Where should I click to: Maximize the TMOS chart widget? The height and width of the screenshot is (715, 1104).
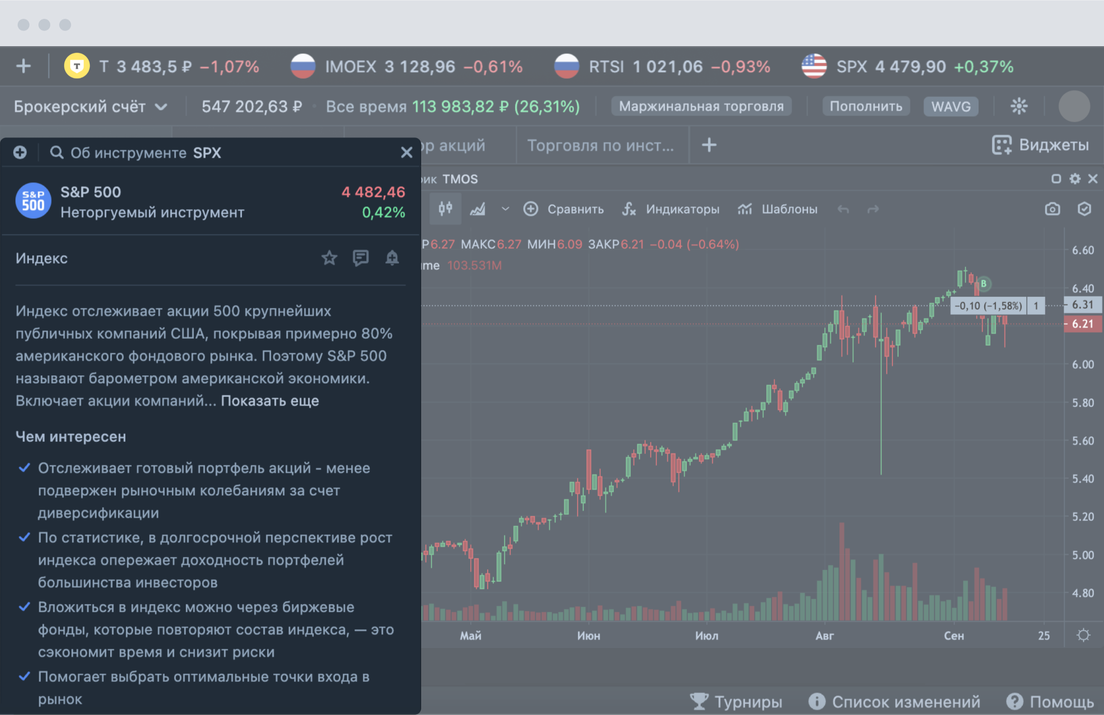tap(1056, 179)
